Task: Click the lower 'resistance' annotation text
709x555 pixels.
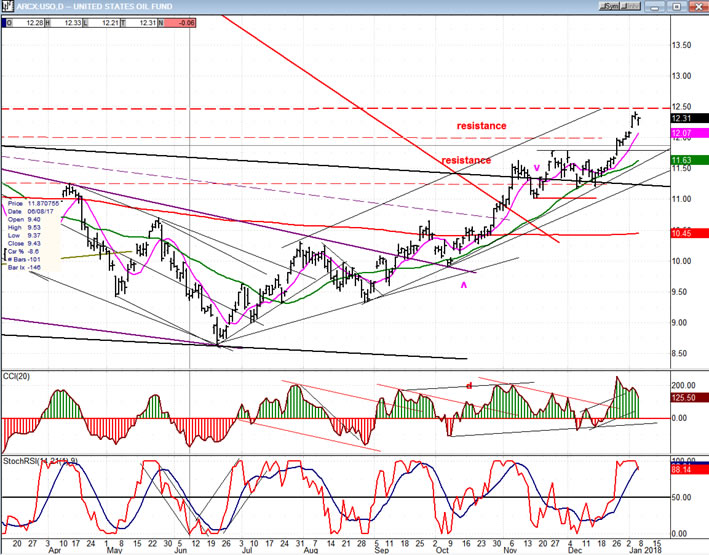Action: pos(466,160)
